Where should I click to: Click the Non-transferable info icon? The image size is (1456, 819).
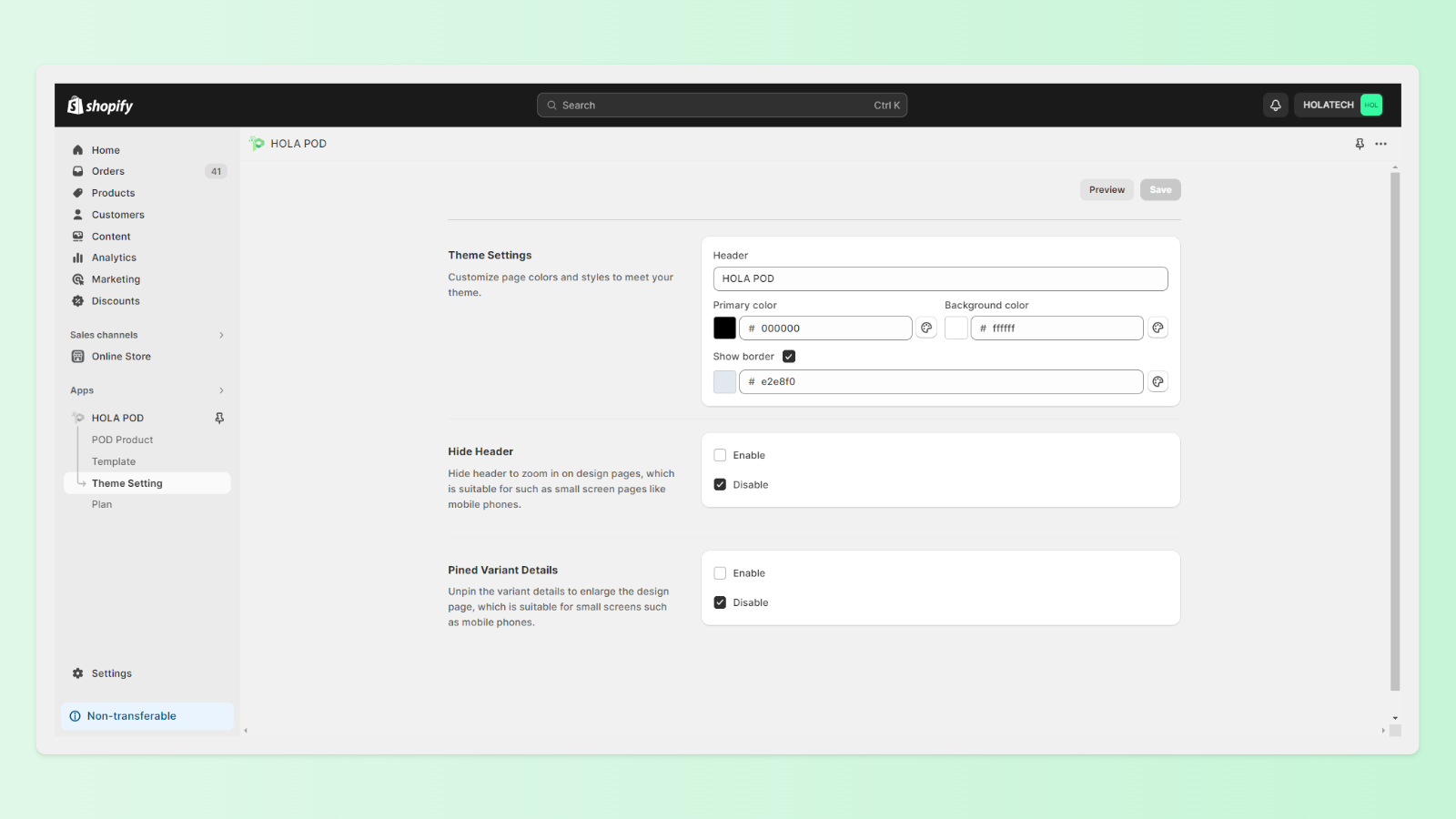click(76, 716)
